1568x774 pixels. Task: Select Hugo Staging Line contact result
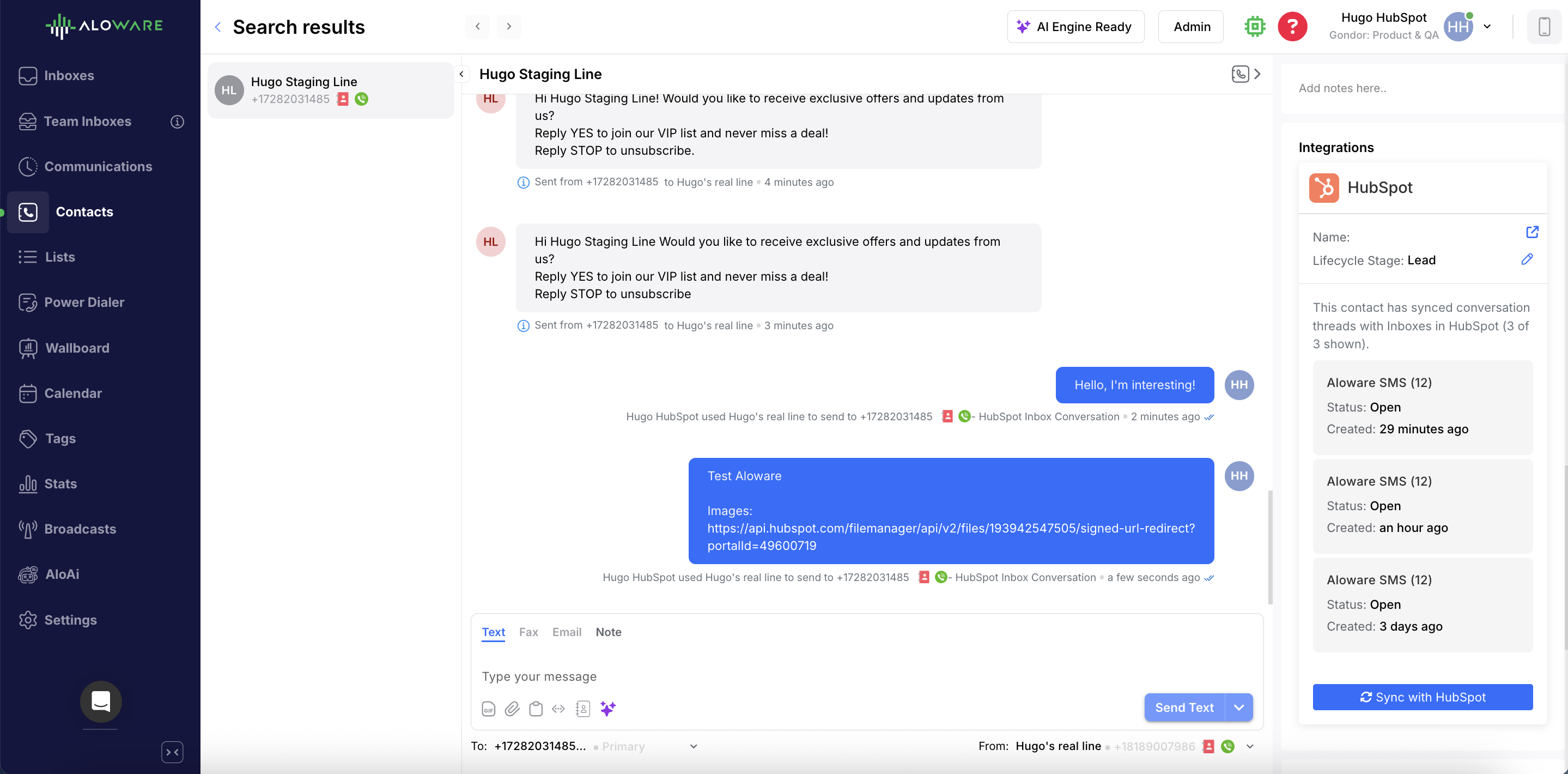[331, 90]
